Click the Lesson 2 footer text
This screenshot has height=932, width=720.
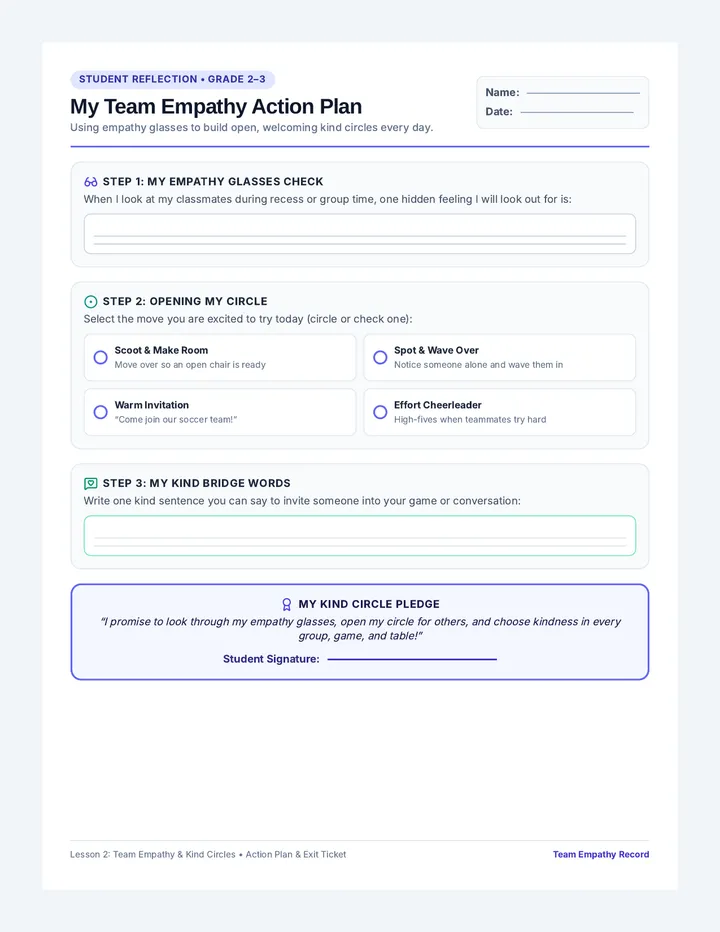(x=208, y=855)
